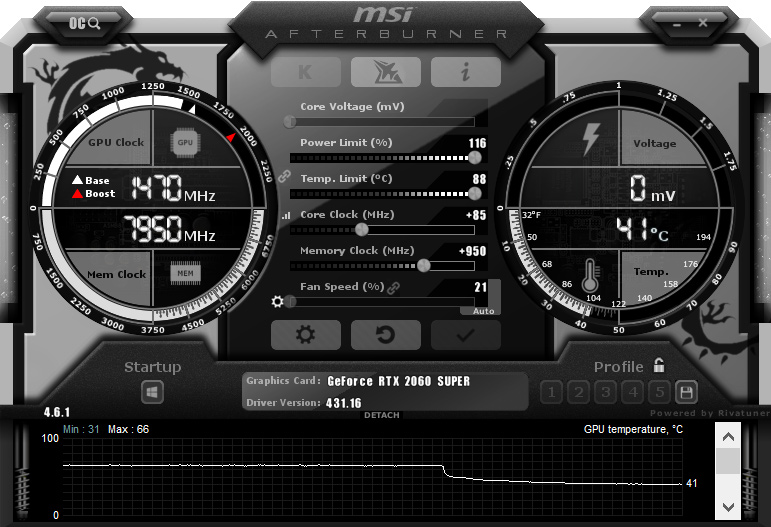771x527 pixels.
Task: Click the GeForce RTX 2060 SUPER card name
Action: [398, 381]
